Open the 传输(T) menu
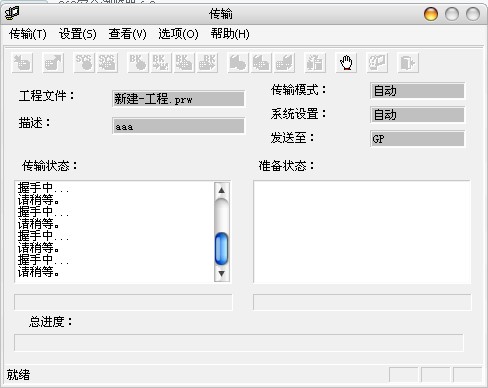The height and width of the screenshot is (388, 488). click(28, 34)
